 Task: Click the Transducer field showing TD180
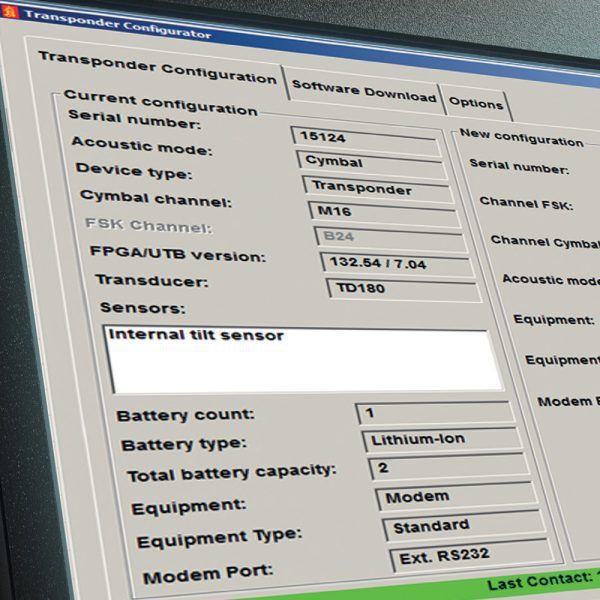coord(401,289)
